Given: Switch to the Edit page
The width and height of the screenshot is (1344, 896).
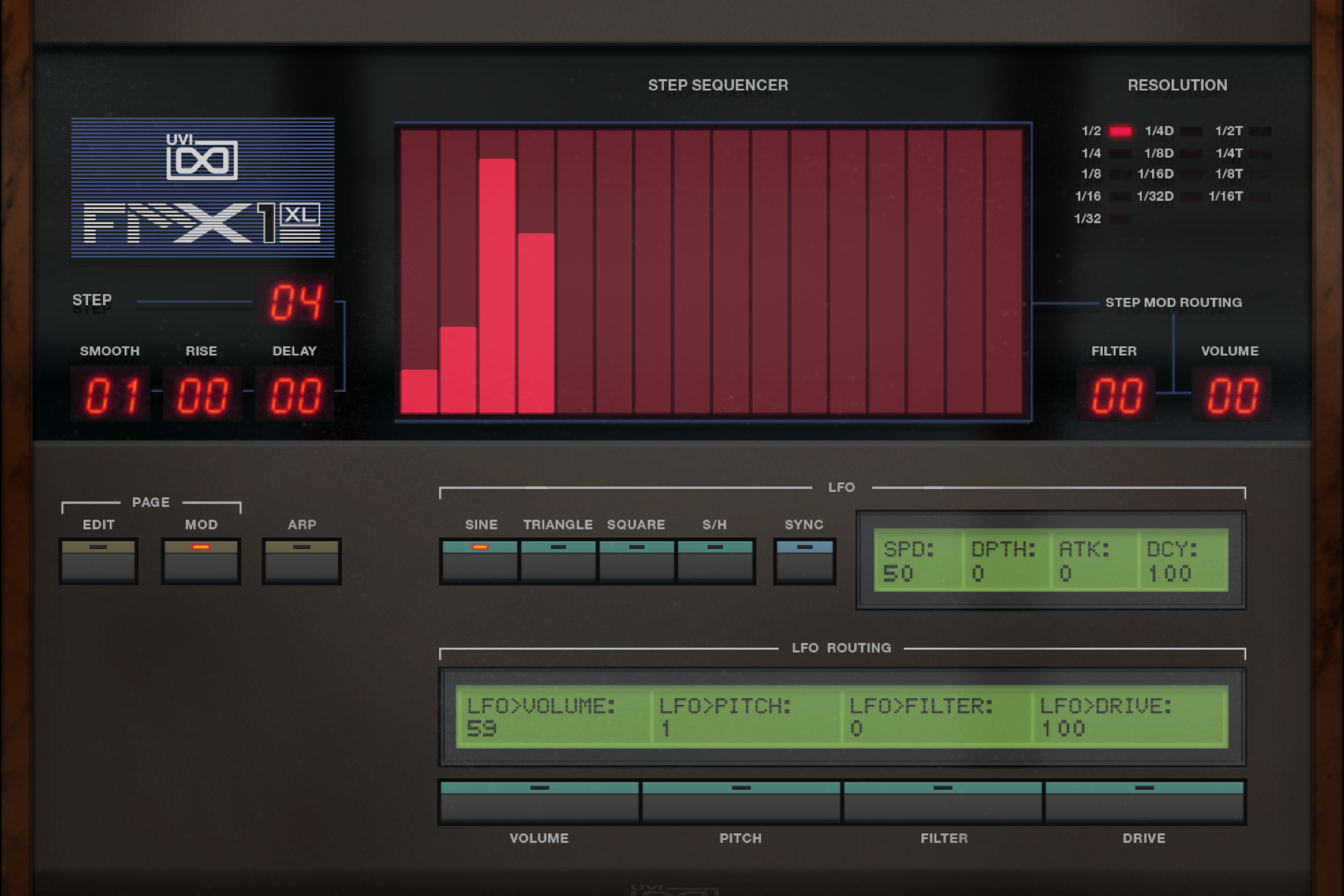Looking at the screenshot, I should [99, 560].
